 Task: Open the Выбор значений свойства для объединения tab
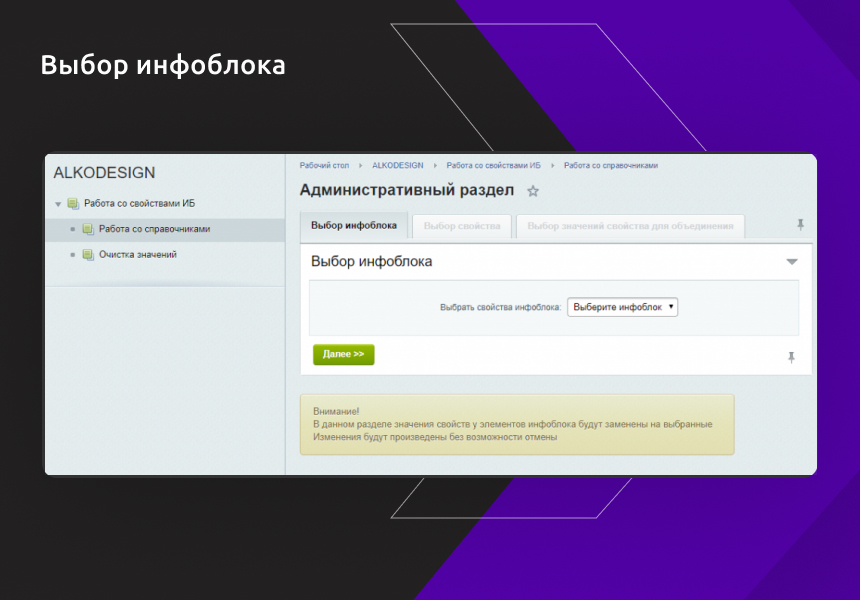click(632, 225)
